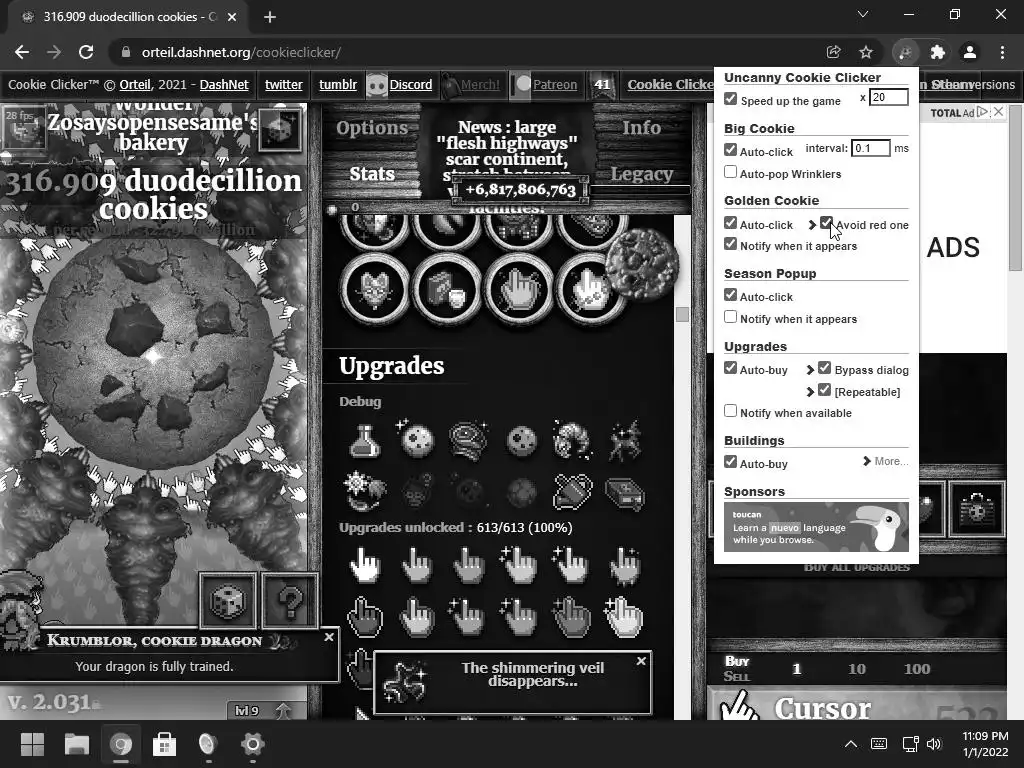Close the shimmering veil notification
1024x768 pixels.
click(641, 661)
